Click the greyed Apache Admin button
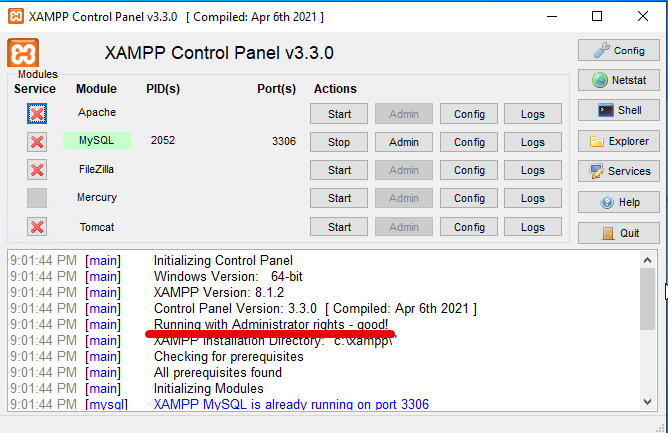Screen dimensions: 668x433 404,114
